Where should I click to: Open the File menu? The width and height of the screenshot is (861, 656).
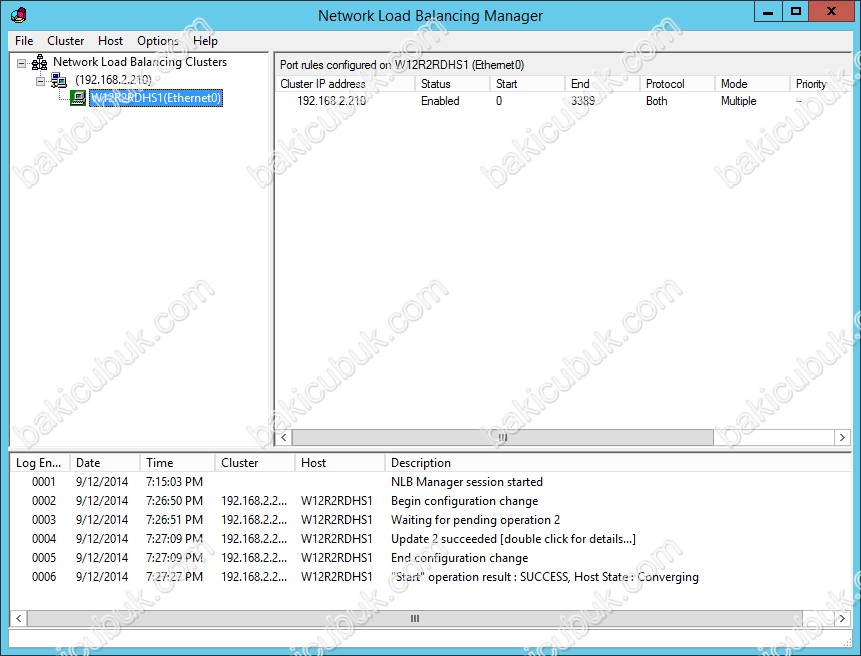pos(24,41)
